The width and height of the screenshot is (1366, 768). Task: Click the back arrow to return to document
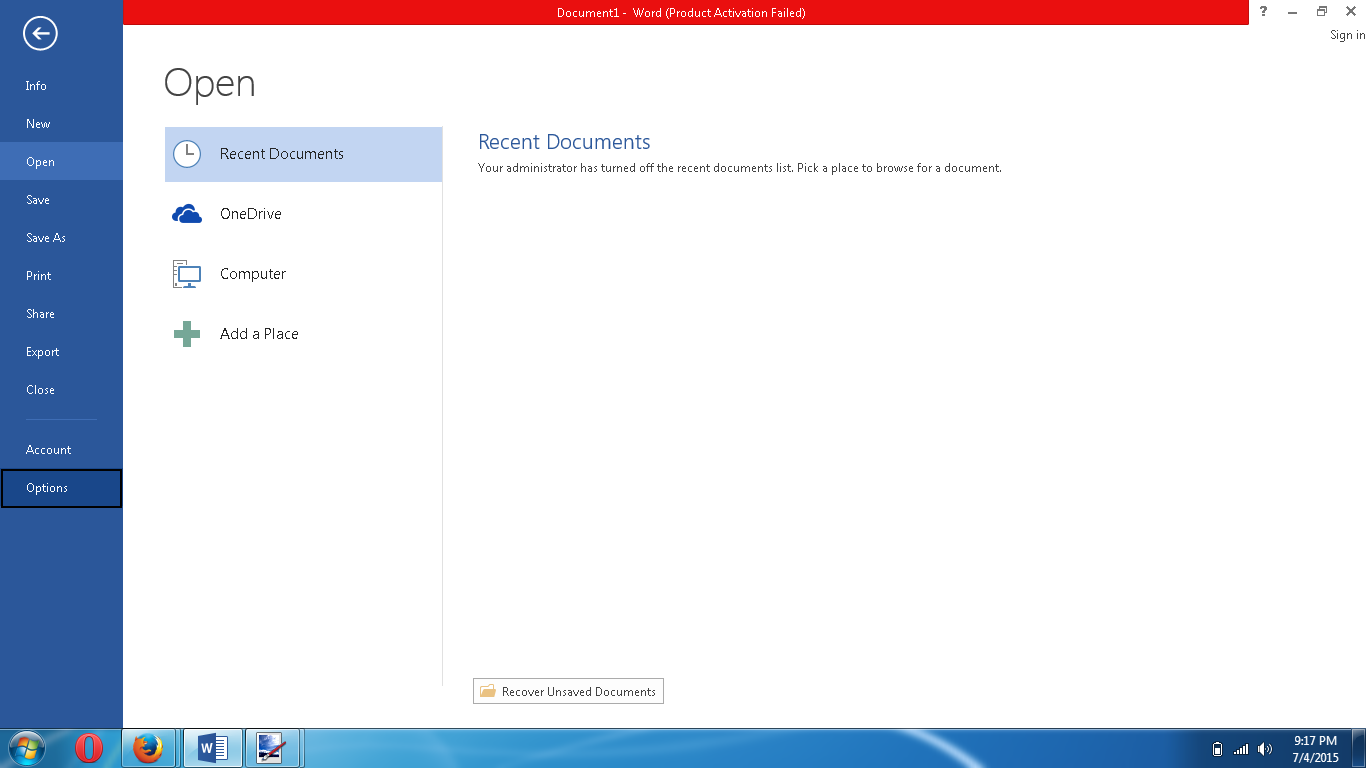(x=40, y=34)
